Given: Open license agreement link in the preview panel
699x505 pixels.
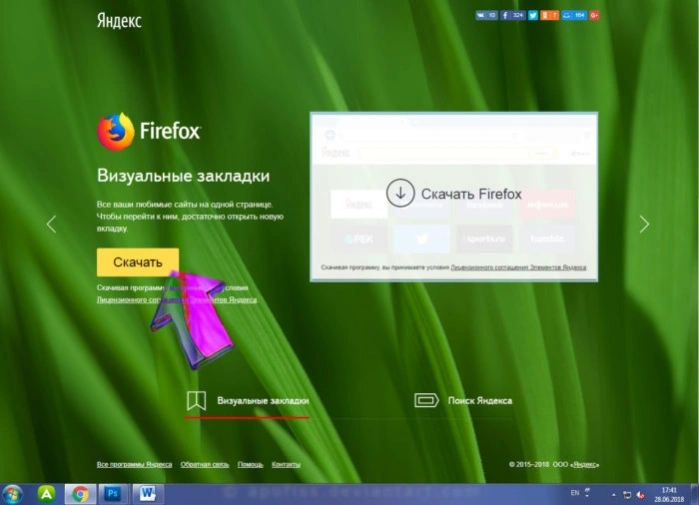Looking at the screenshot, I should point(518,267).
